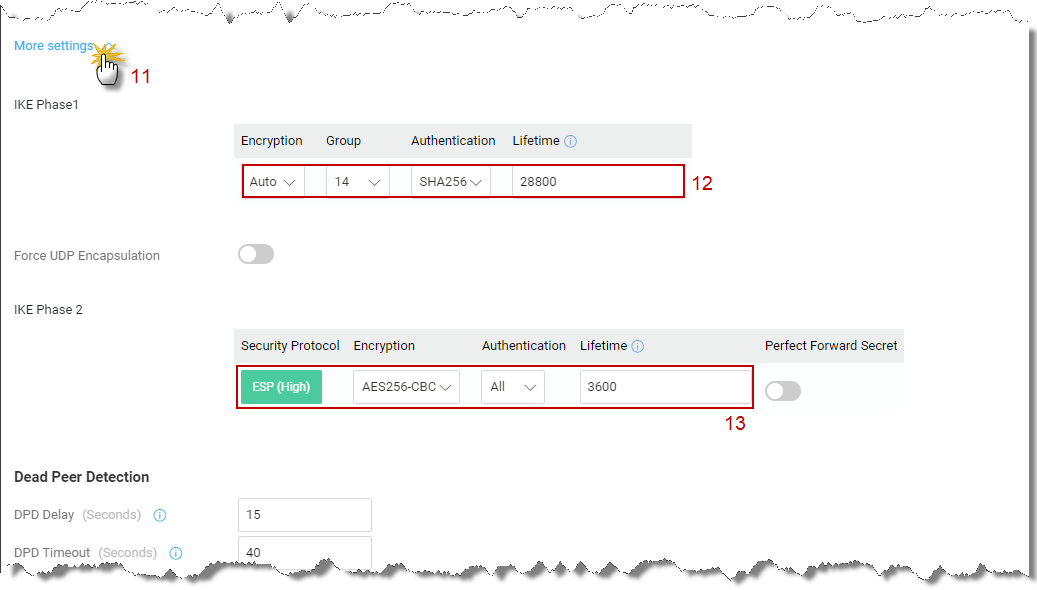Collapse the More settings chevron

pyautogui.click(x=109, y=46)
